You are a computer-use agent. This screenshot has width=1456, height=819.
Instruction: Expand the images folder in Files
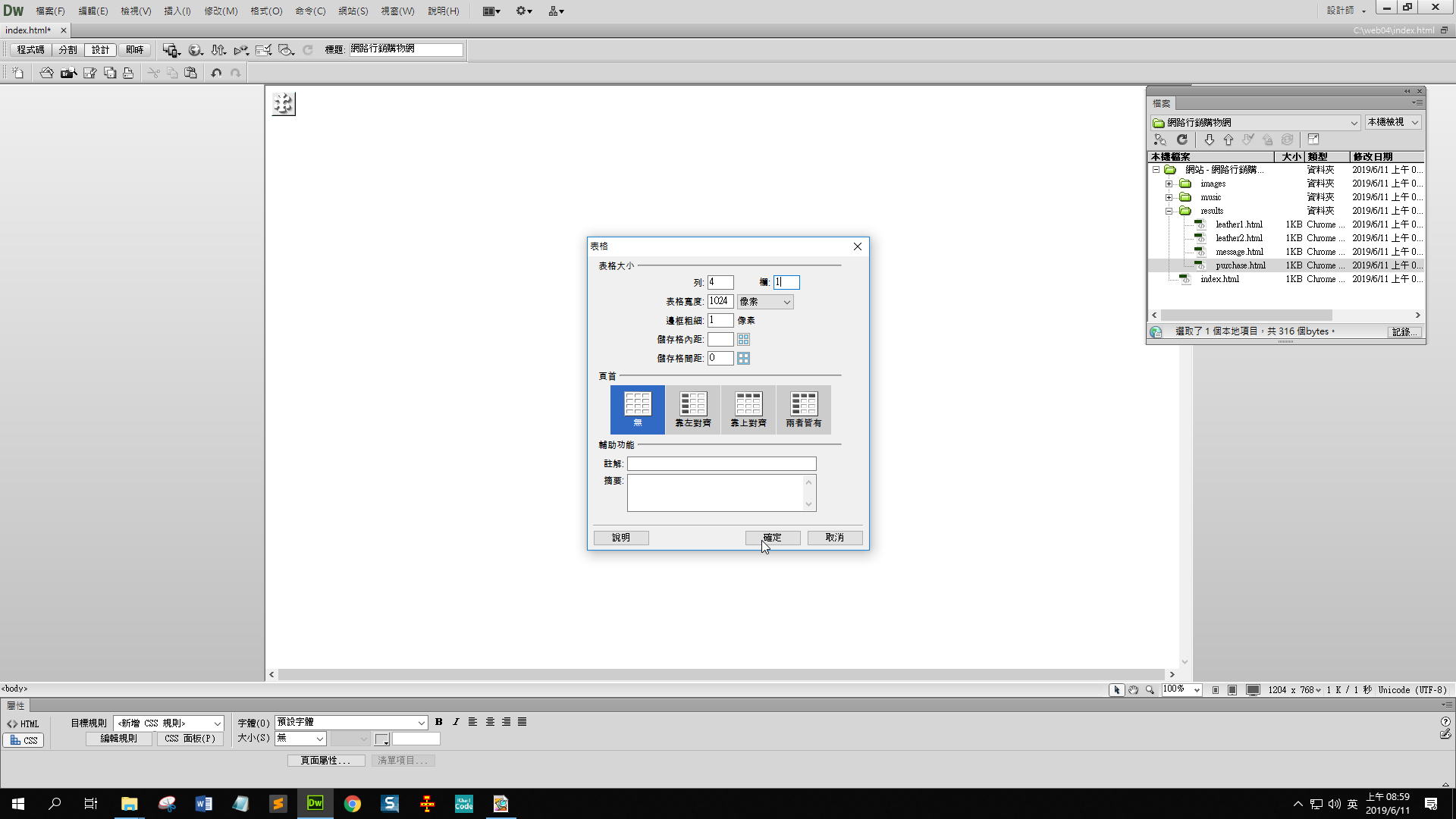tap(1169, 184)
